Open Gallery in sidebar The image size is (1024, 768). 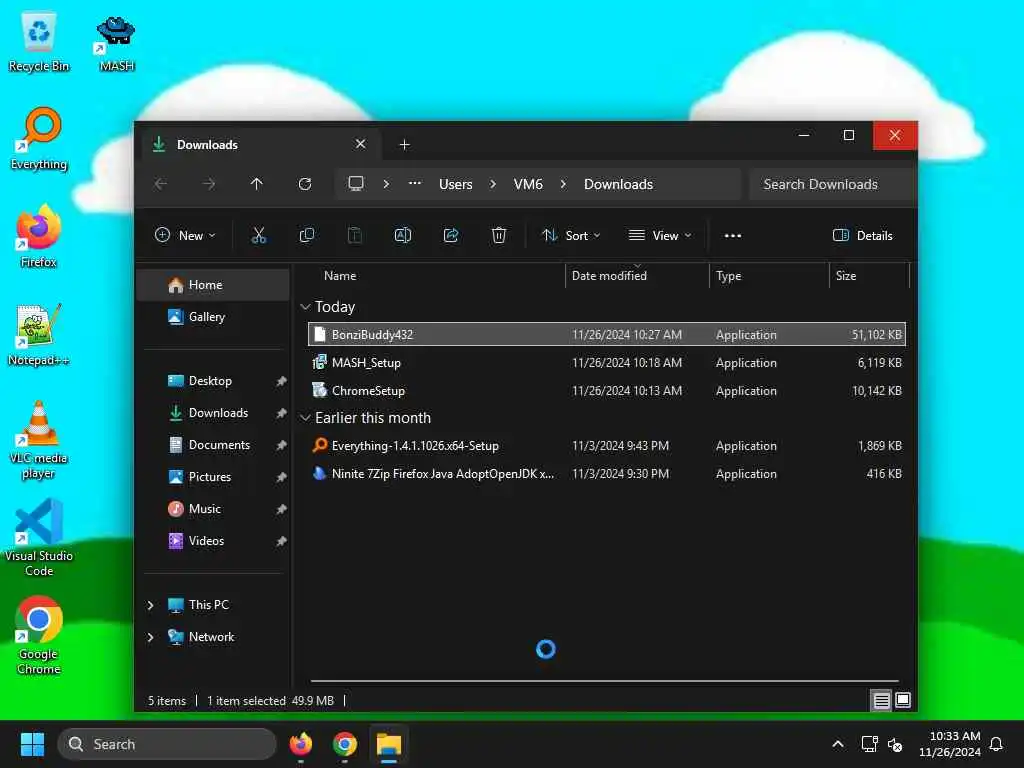213,317
